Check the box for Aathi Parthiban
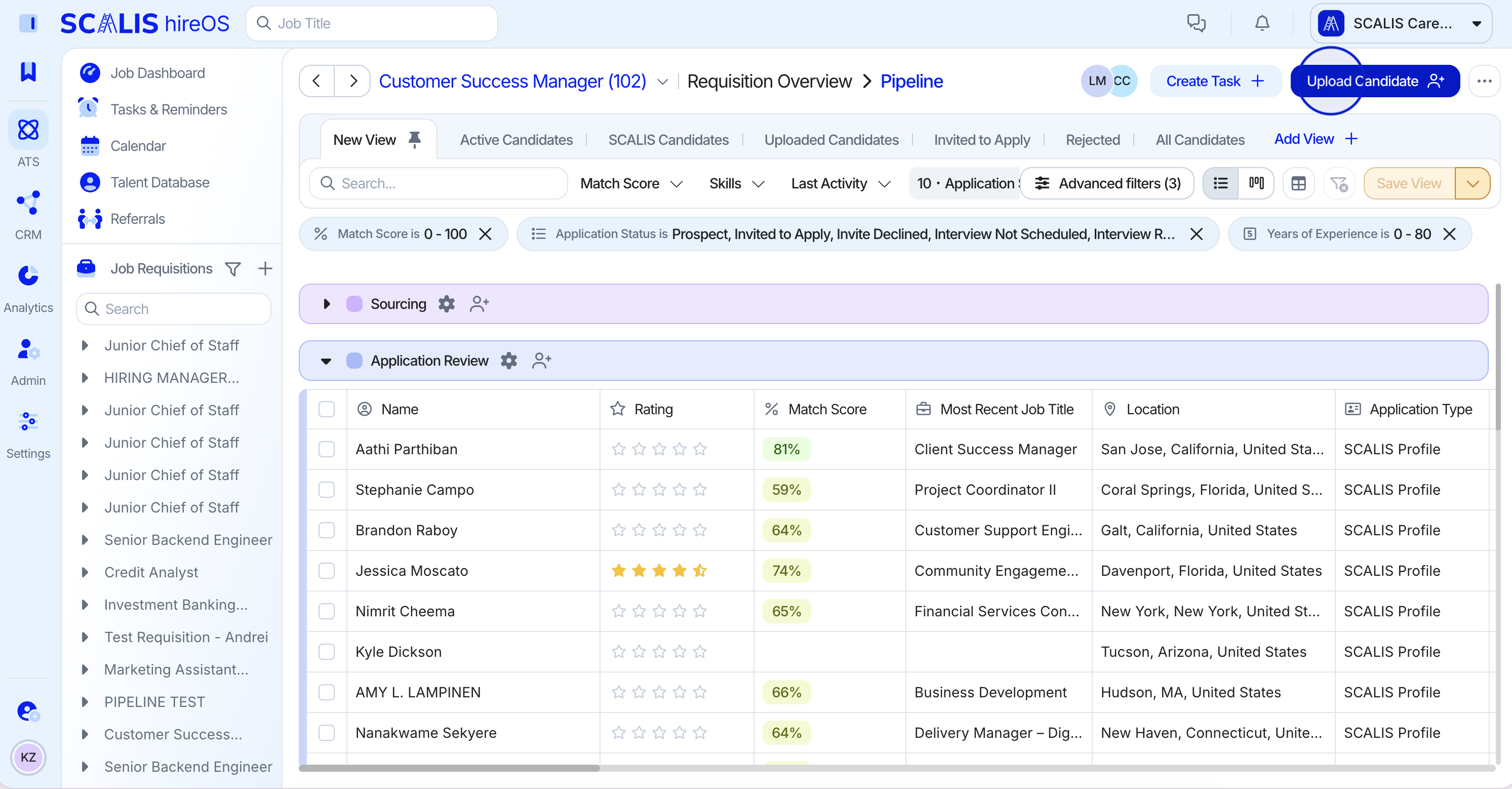The height and width of the screenshot is (789, 1512). click(x=326, y=449)
